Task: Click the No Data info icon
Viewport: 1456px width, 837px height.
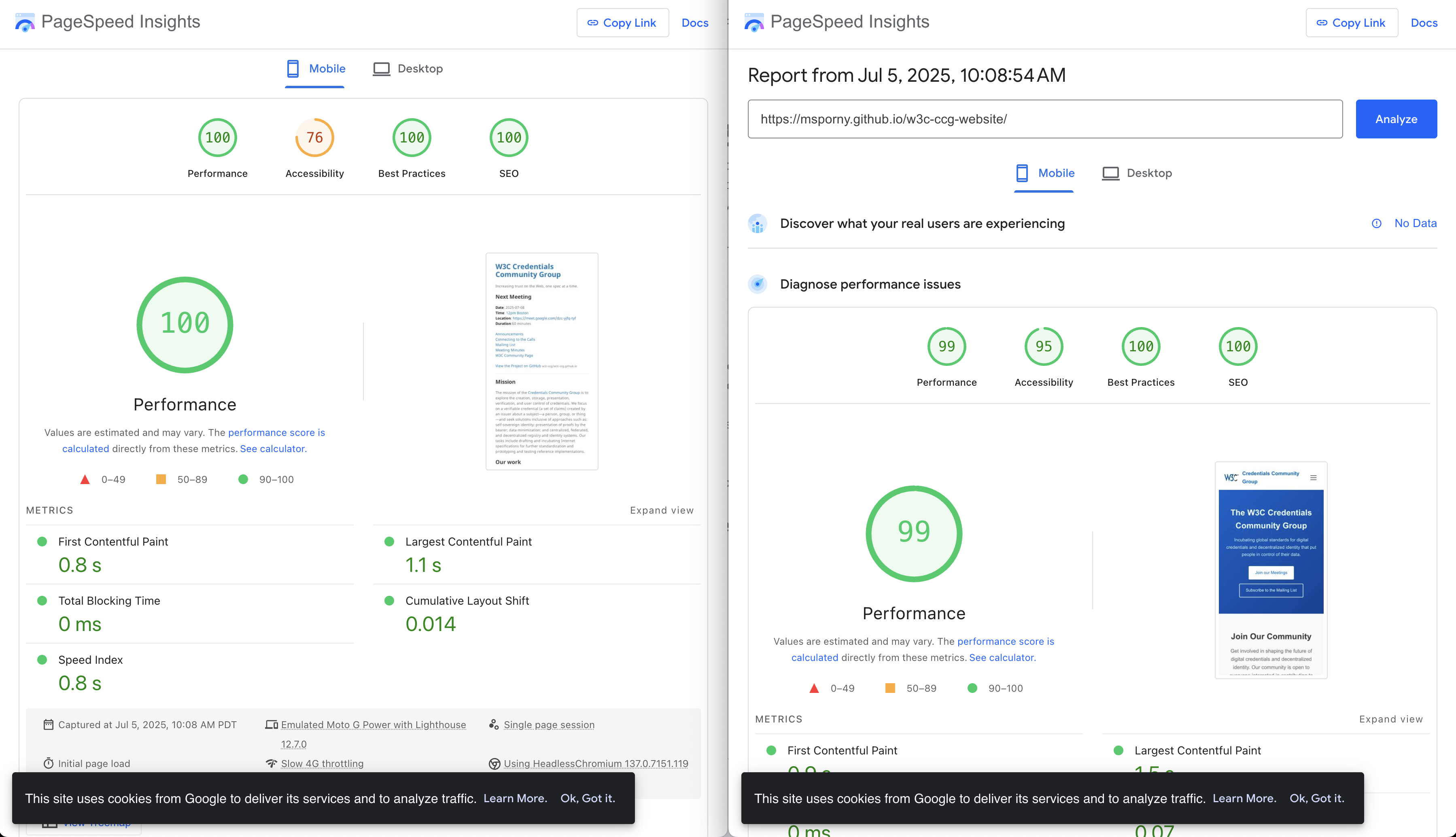Action: coord(1376,224)
